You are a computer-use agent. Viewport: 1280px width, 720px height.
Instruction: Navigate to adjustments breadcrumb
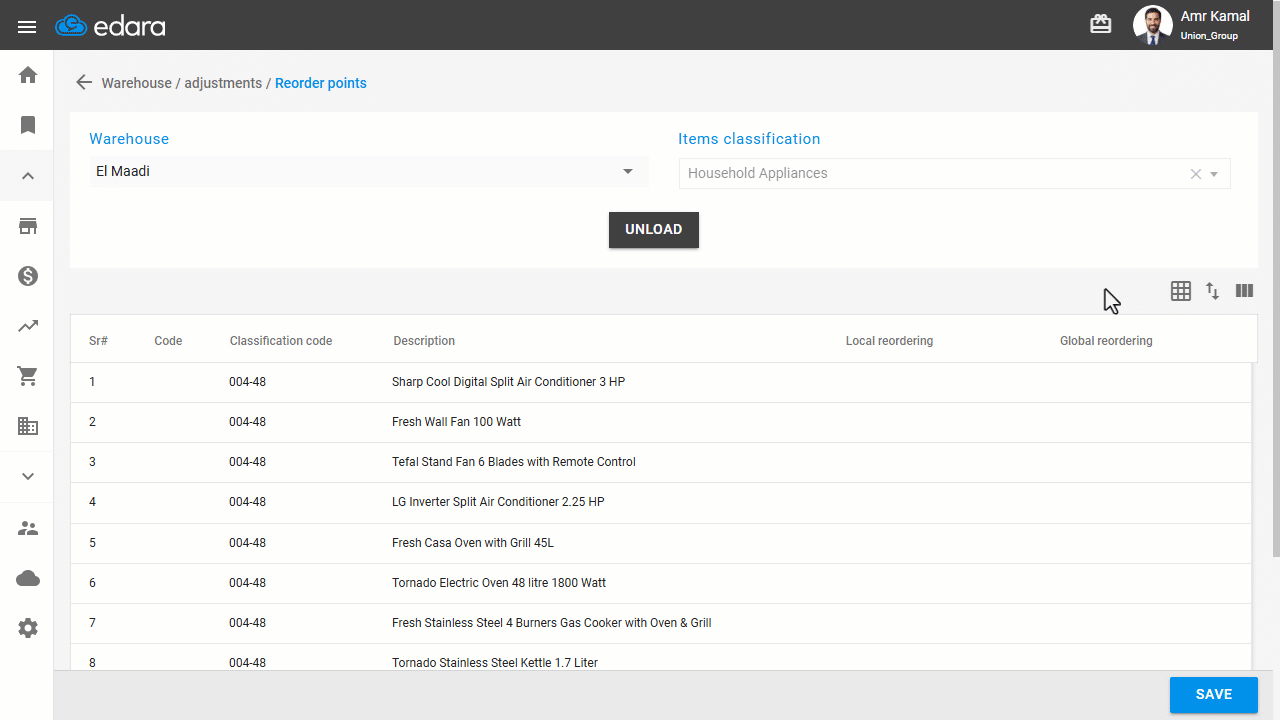pos(223,83)
